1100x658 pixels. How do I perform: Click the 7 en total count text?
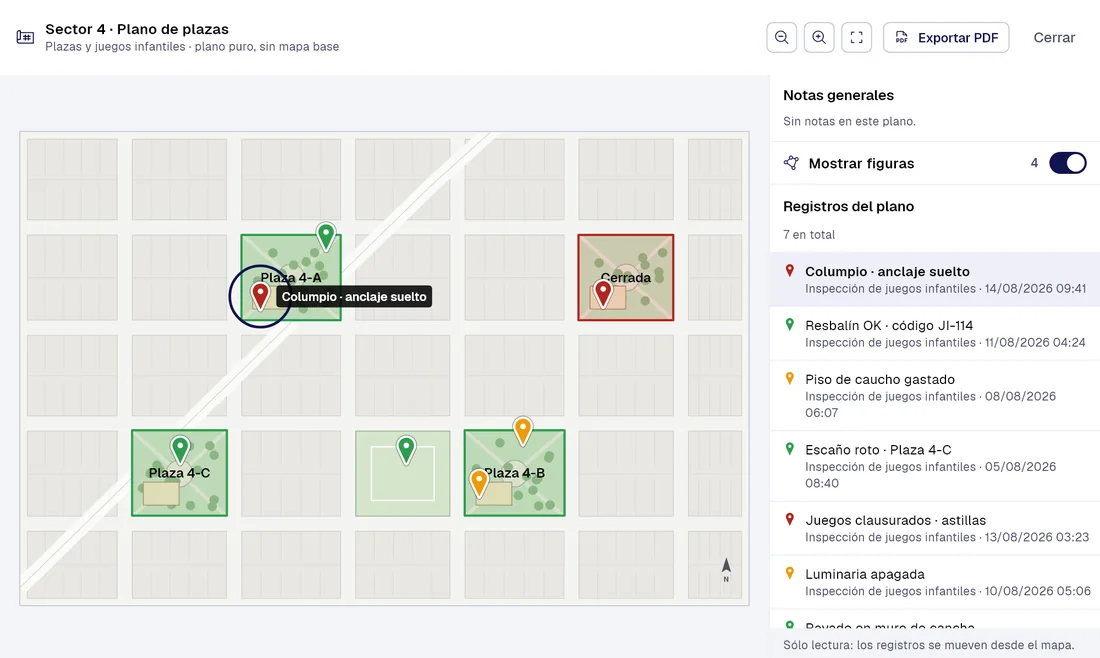pos(809,234)
